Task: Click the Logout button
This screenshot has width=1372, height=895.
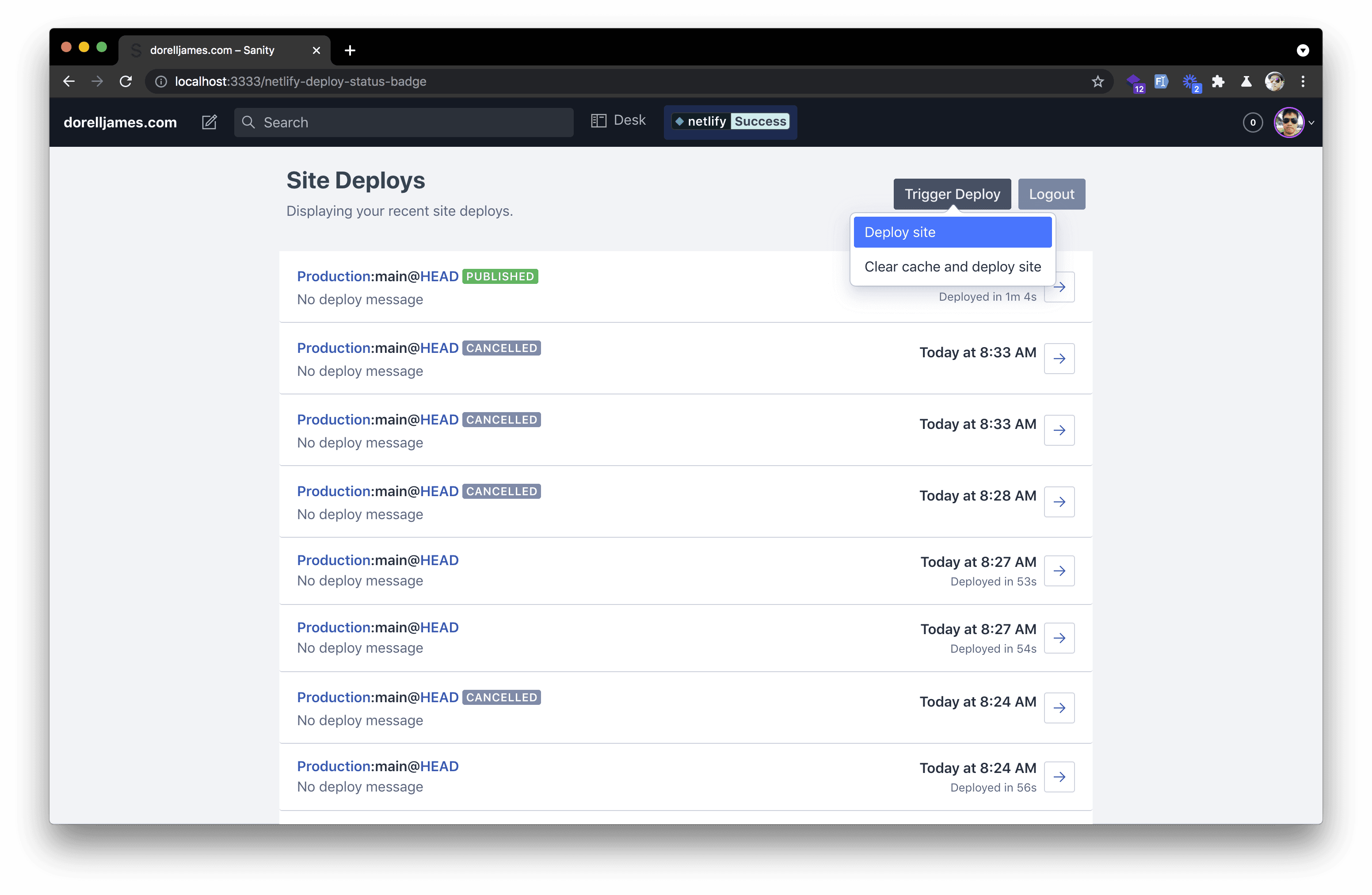Action: [x=1051, y=193]
